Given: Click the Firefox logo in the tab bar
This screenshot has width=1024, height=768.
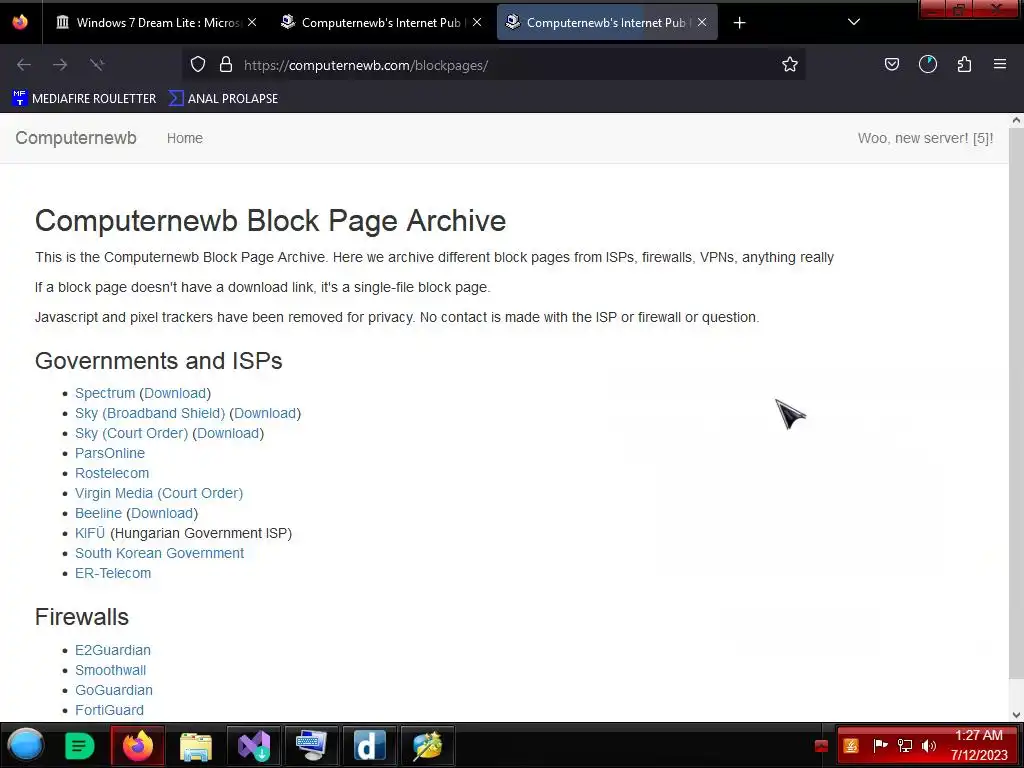Looking at the screenshot, I should (20, 22).
